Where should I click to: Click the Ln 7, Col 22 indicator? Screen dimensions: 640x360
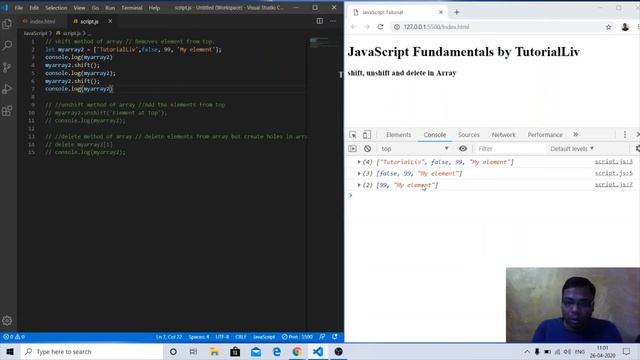coord(169,337)
